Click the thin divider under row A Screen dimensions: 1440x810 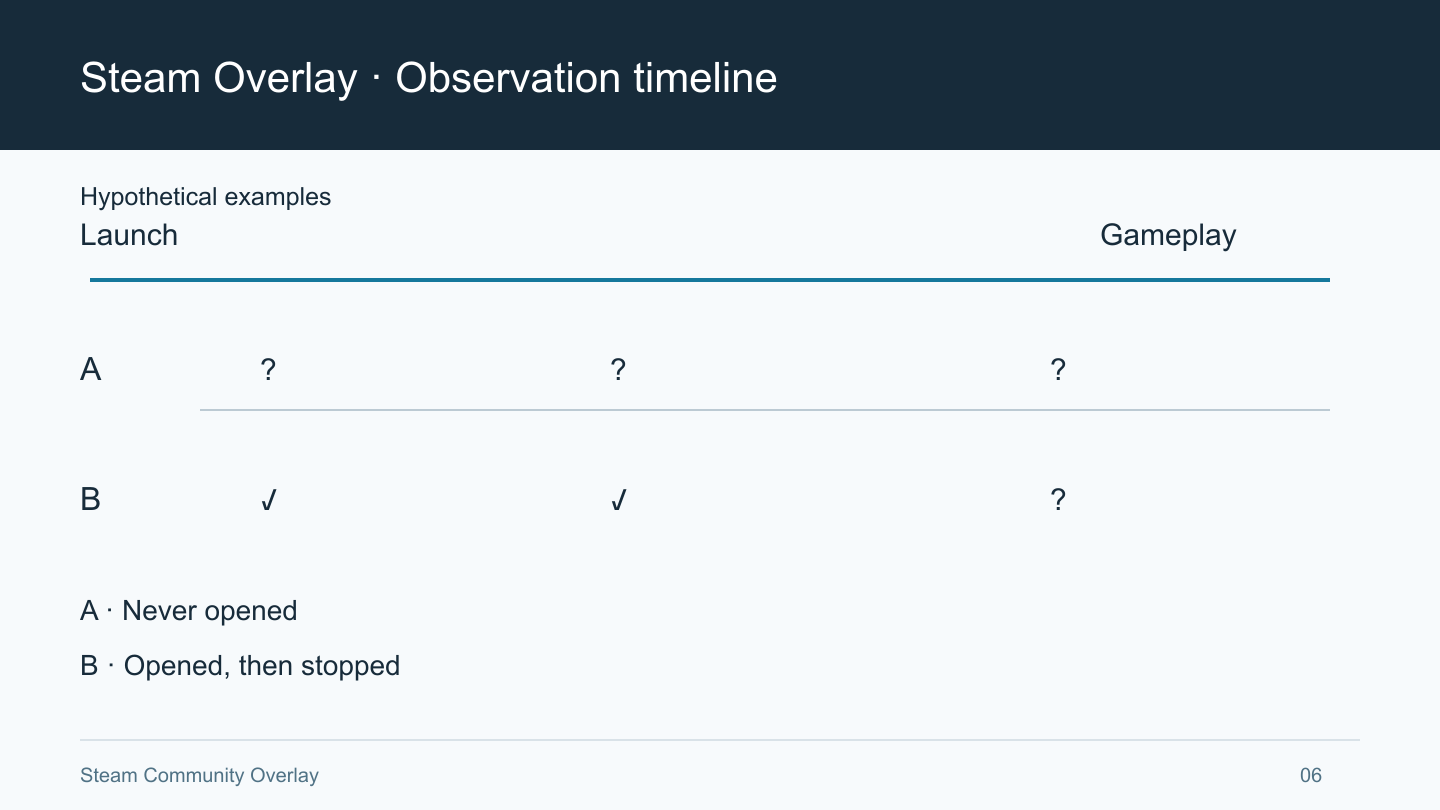[x=765, y=410]
